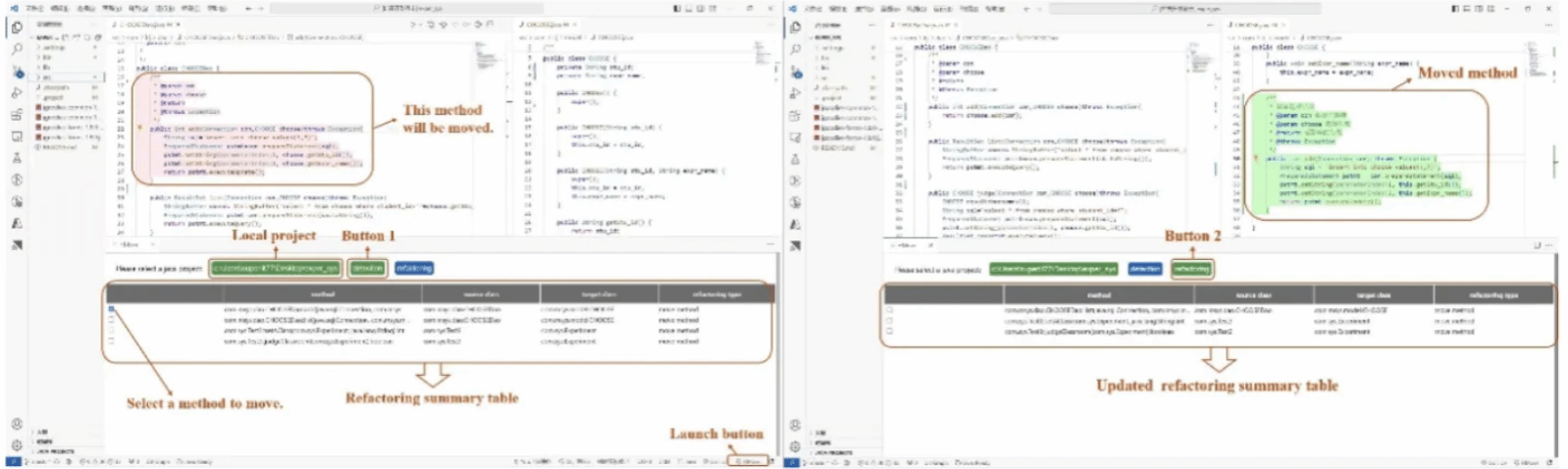Click refactoring button in right window
The height and width of the screenshot is (469, 1568).
point(1191,269)
